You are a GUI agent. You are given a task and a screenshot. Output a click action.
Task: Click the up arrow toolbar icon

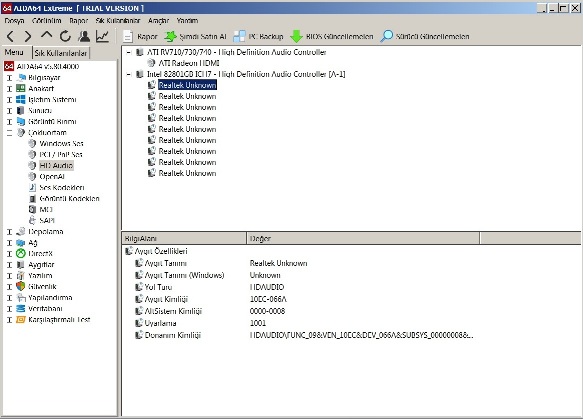tap(46, 36)
